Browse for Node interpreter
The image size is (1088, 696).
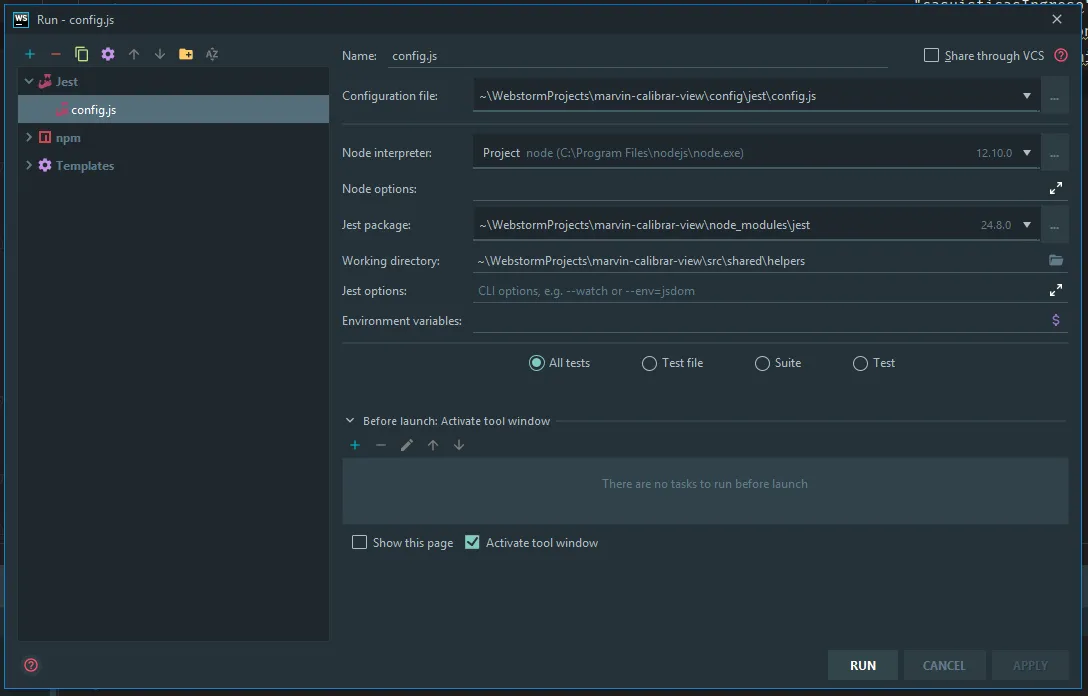coord(1054,153)
